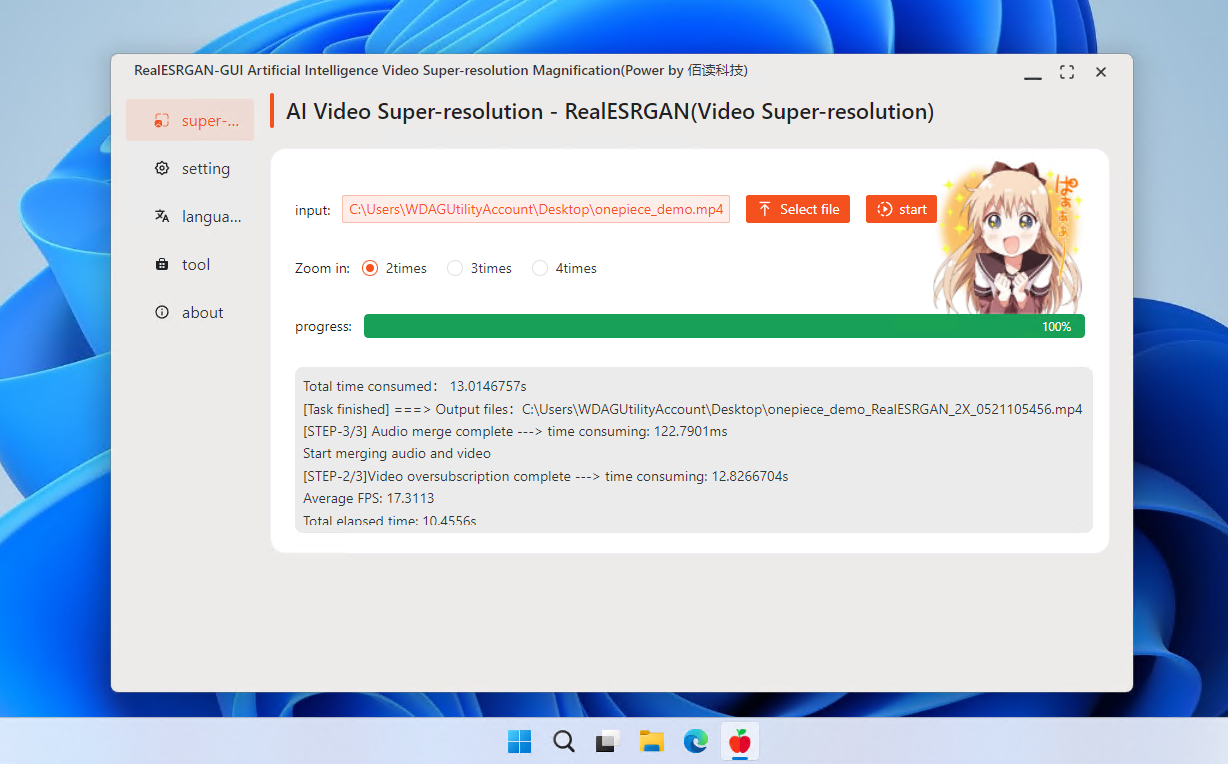Open the setting sidebar page

[190, 168]
